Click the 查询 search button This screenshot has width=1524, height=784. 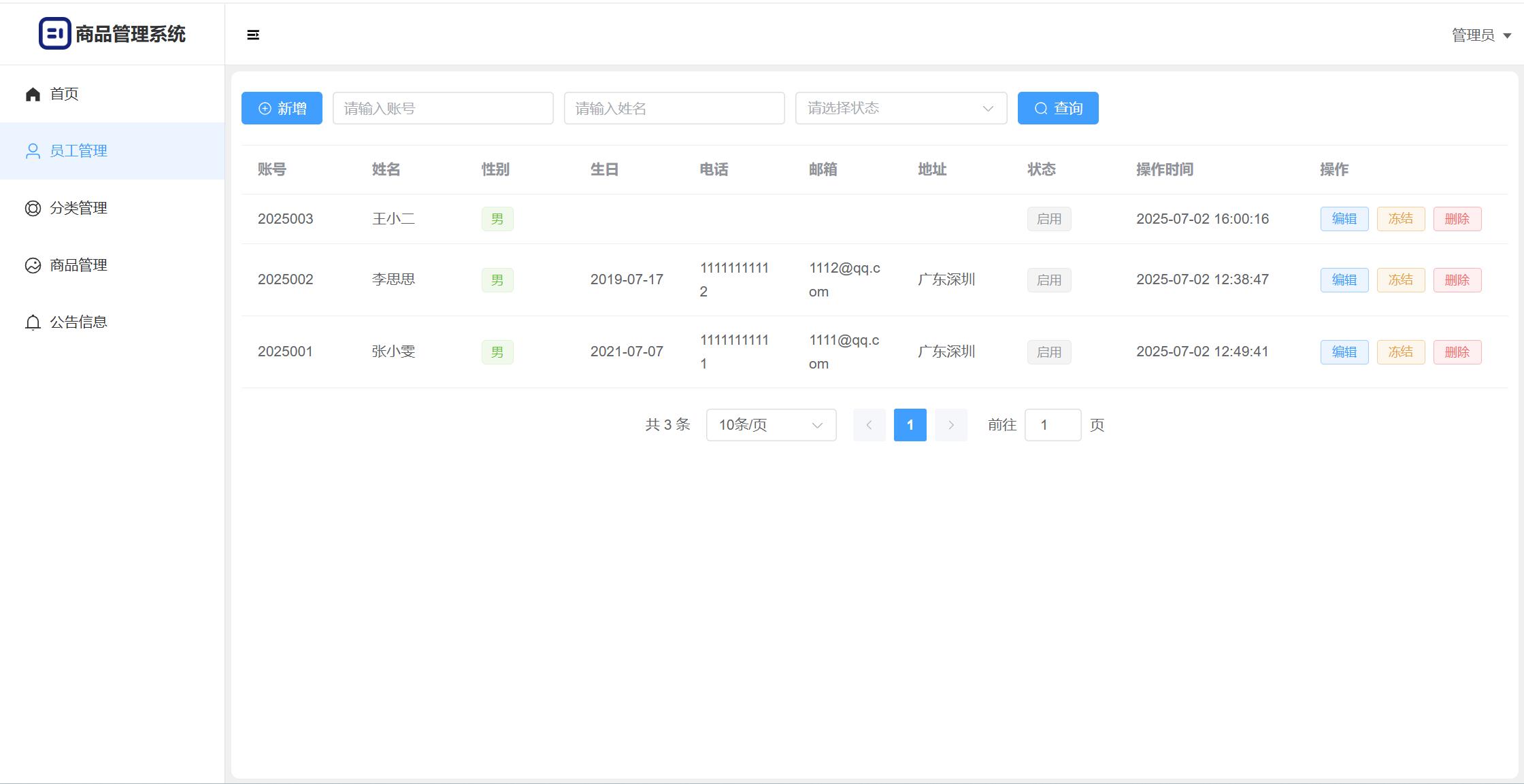(1057, 108)
